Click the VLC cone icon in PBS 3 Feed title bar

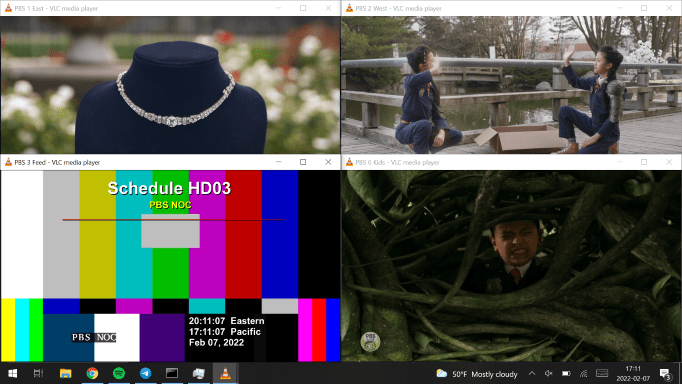[8, 162]
